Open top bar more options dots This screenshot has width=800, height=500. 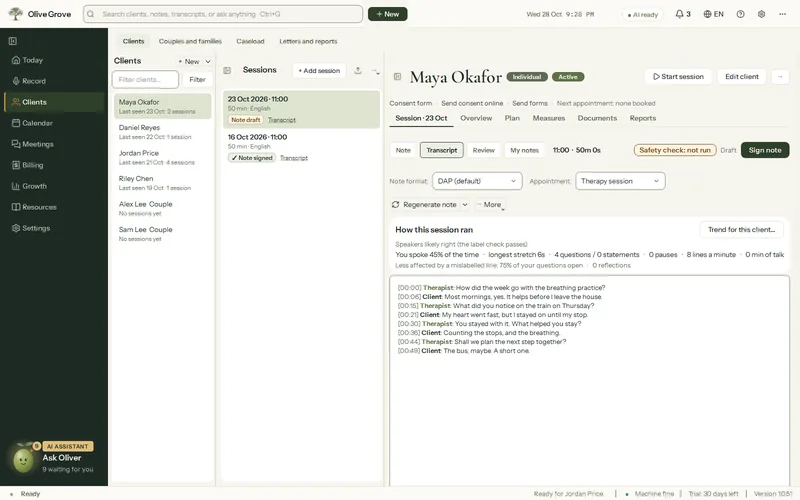pyautogui.click(x=783, y=14)
